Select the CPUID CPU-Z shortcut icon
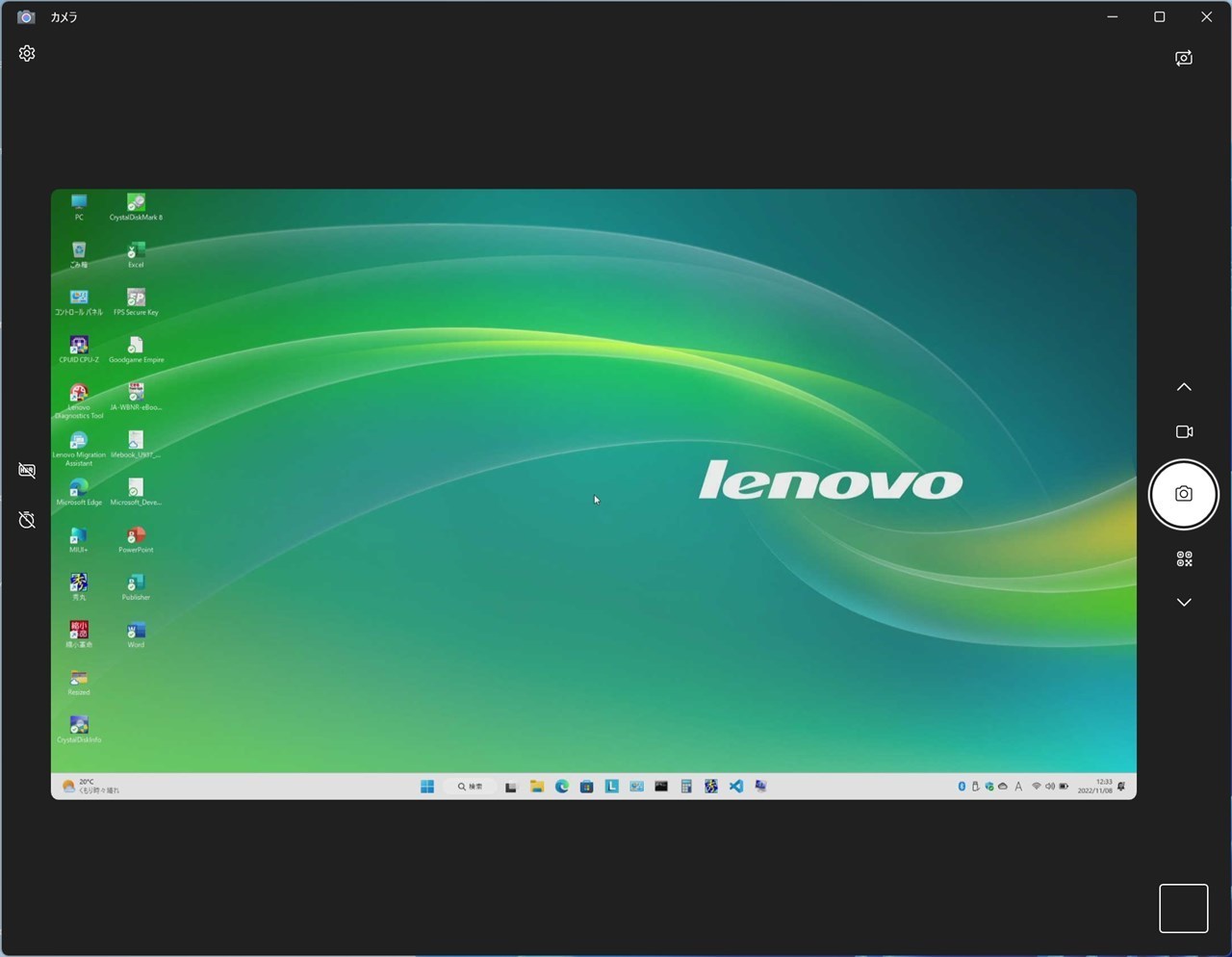 (x=79, y=349)
